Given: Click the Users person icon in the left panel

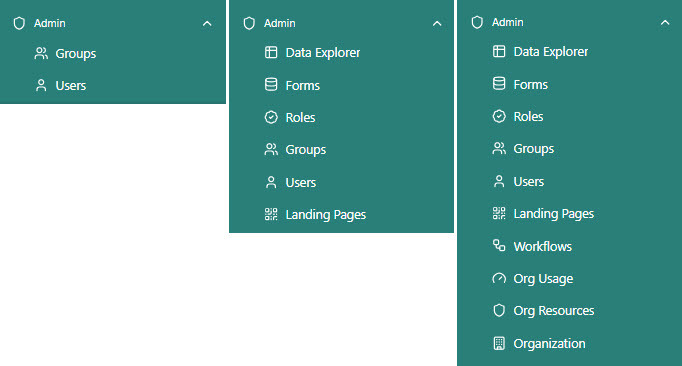Looking at the screenshot, I should tap(41, 85).
